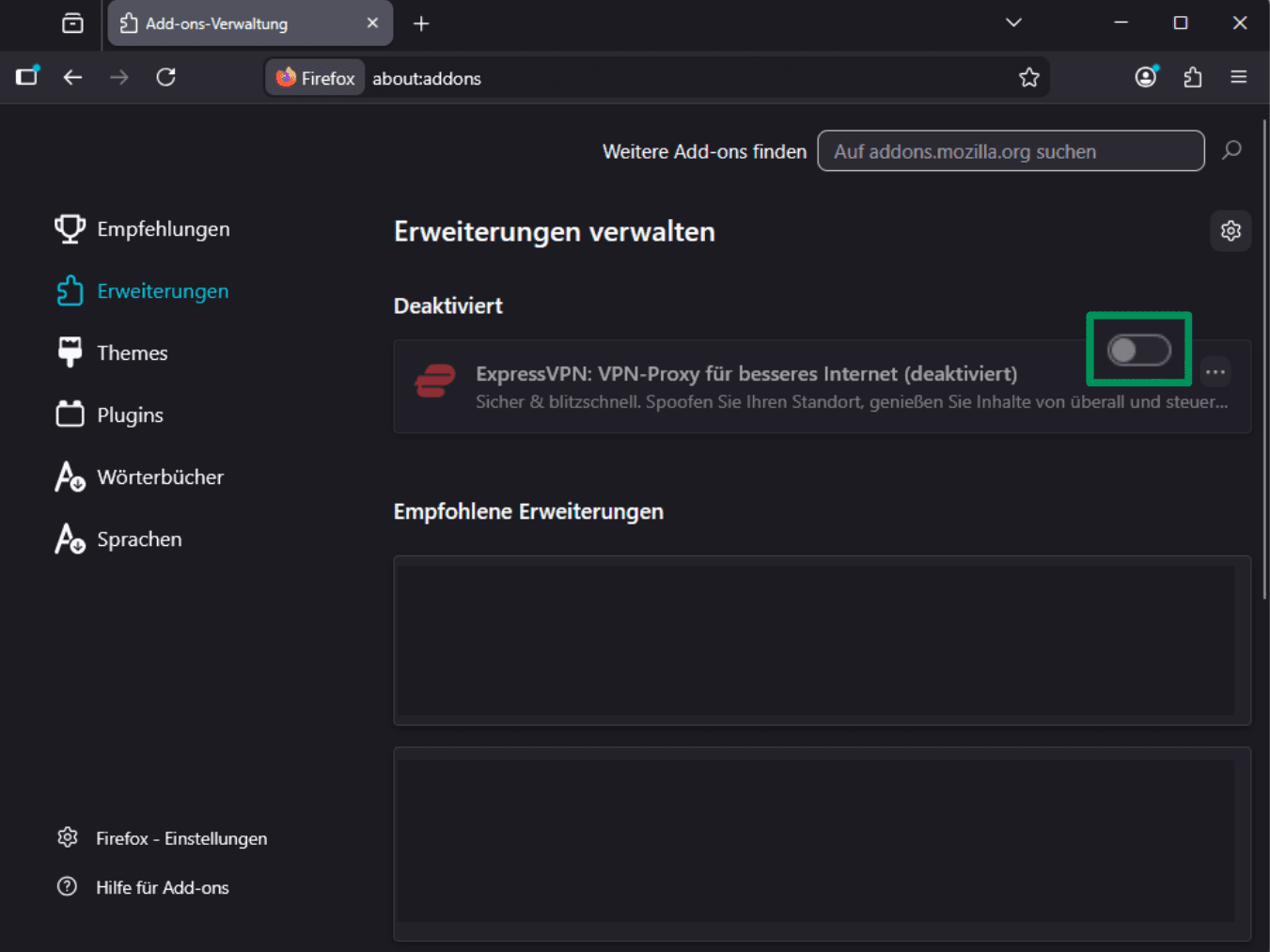
Task: Open the Firefox account icon
Action: pyautogui.click(x=1145, y=77)
